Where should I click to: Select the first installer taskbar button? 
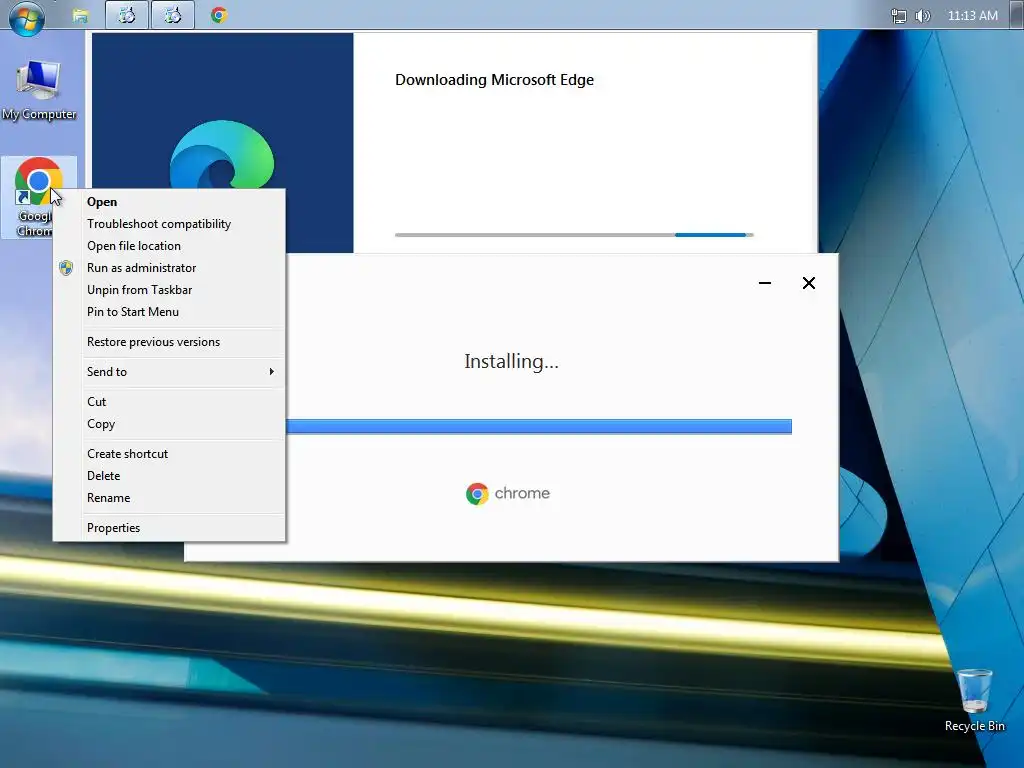[x=127, y=15]
